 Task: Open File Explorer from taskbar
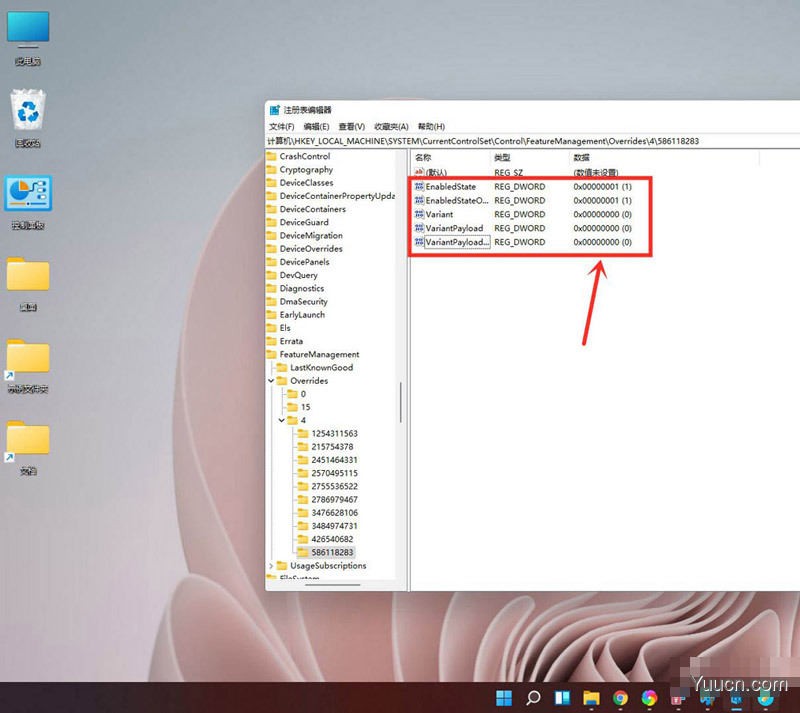point(591,698)
